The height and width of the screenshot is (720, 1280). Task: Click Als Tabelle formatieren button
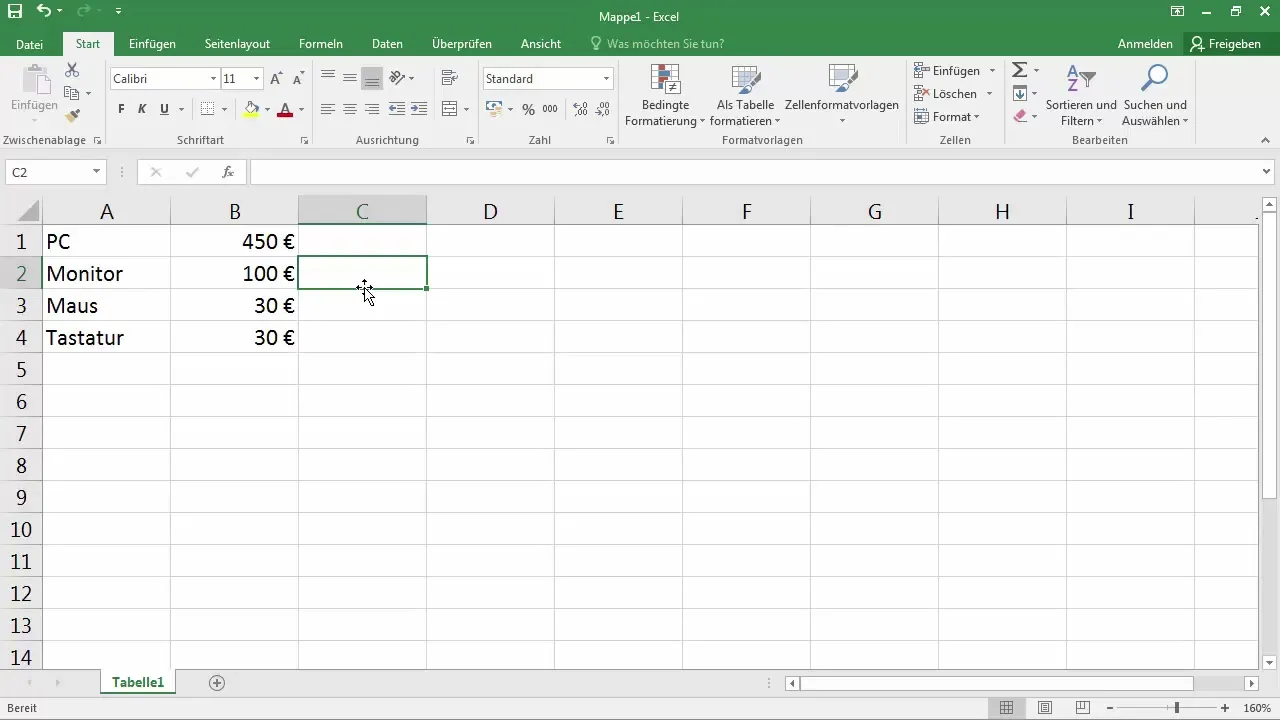pyautogui.click(x=745, y=95)
